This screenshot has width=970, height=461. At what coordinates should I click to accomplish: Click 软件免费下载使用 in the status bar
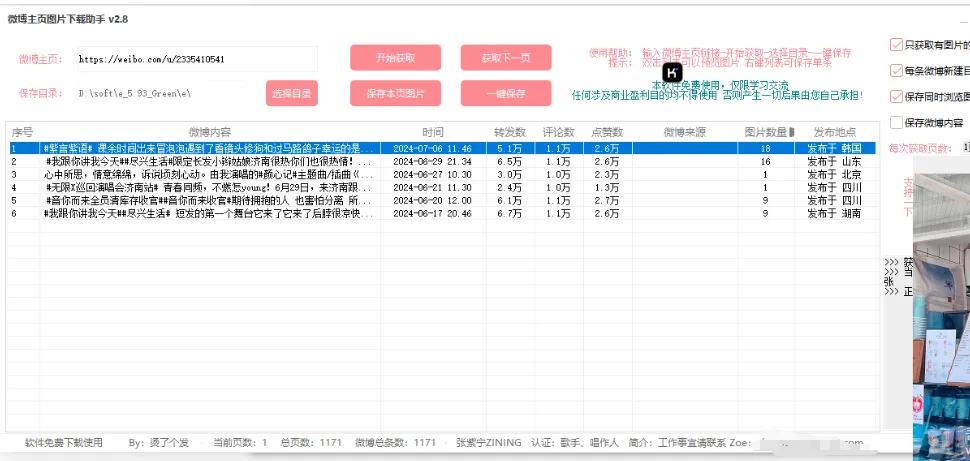pyautogui.click(x=63, y=443)
